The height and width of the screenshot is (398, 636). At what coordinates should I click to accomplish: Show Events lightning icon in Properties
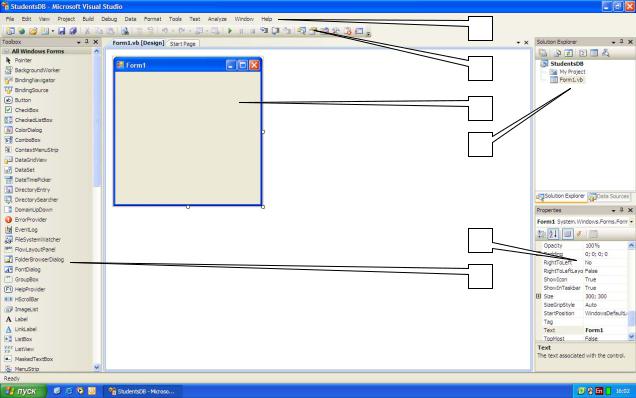pyautogui.click(x=580, y=234)
